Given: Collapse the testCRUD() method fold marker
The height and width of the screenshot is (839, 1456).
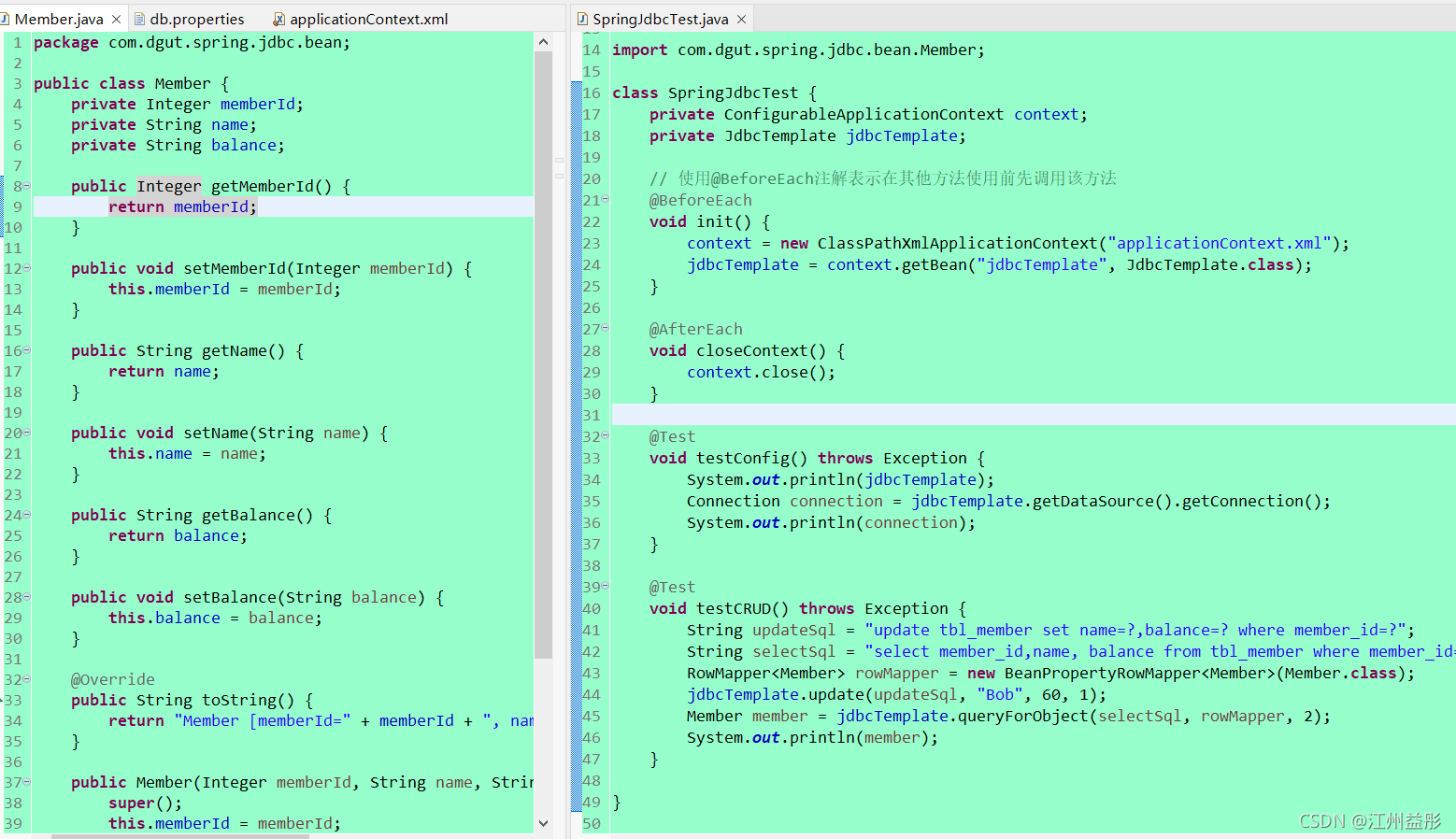Looking at the screenshot, I should point(606,586).
